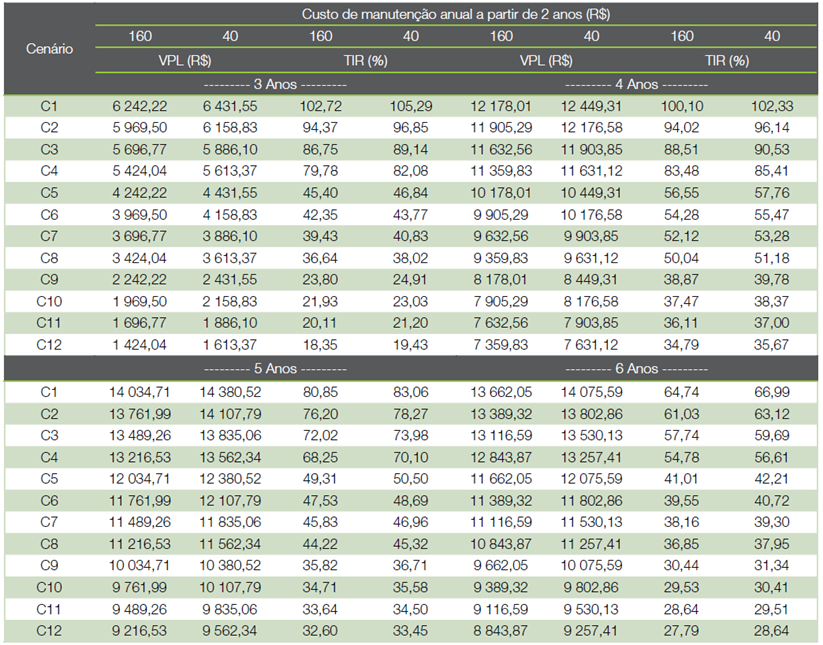Click the cell showing 50,04

click(681, 259)
